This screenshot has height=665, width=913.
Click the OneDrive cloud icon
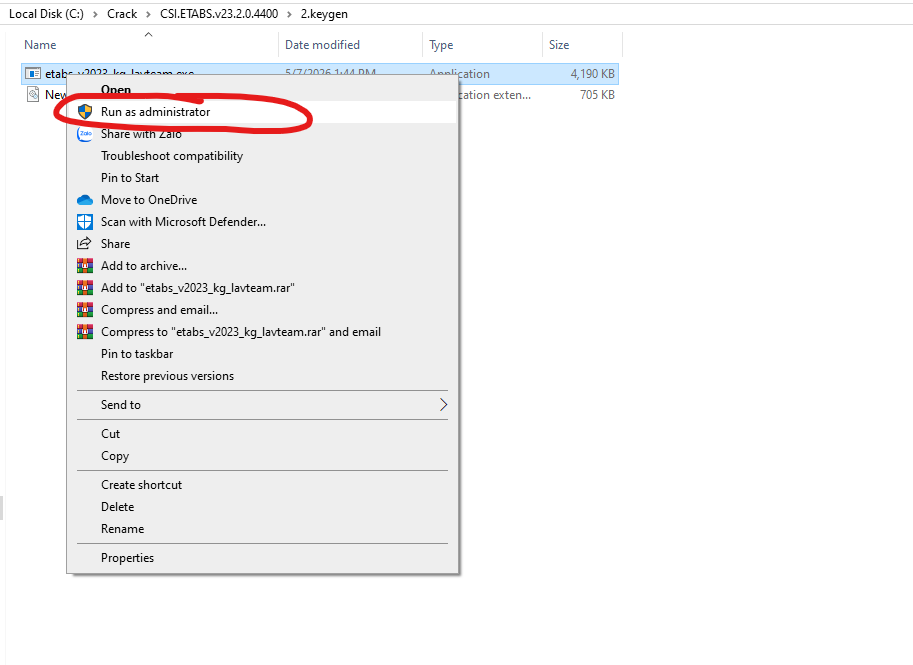tap(85, 200)
